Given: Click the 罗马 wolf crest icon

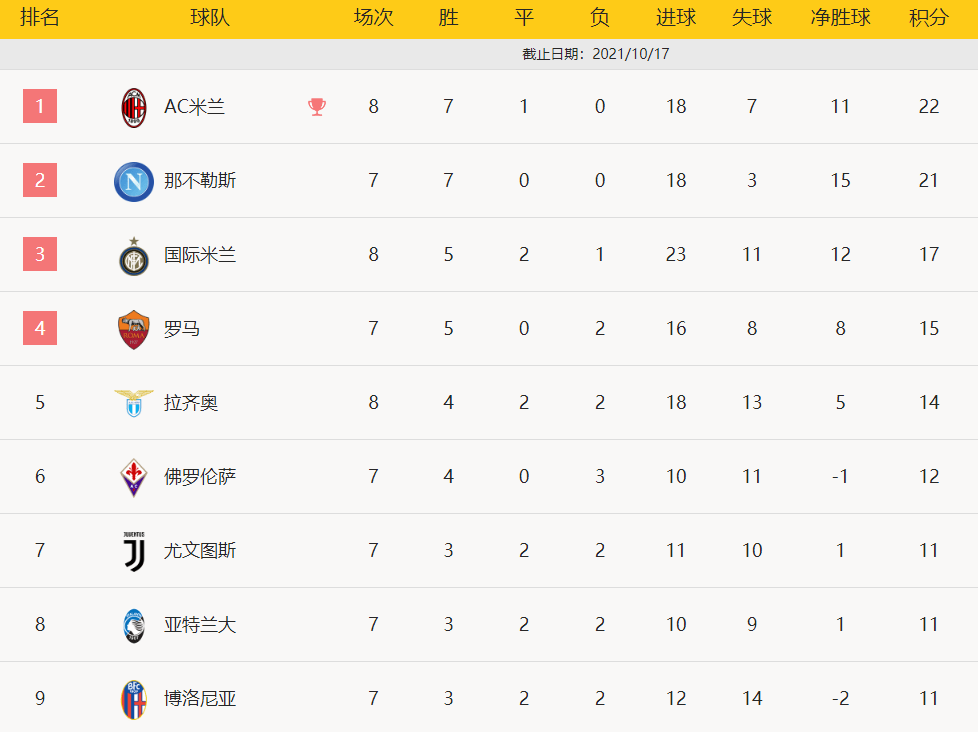Looking at the screenshot, I should point(133,329).
